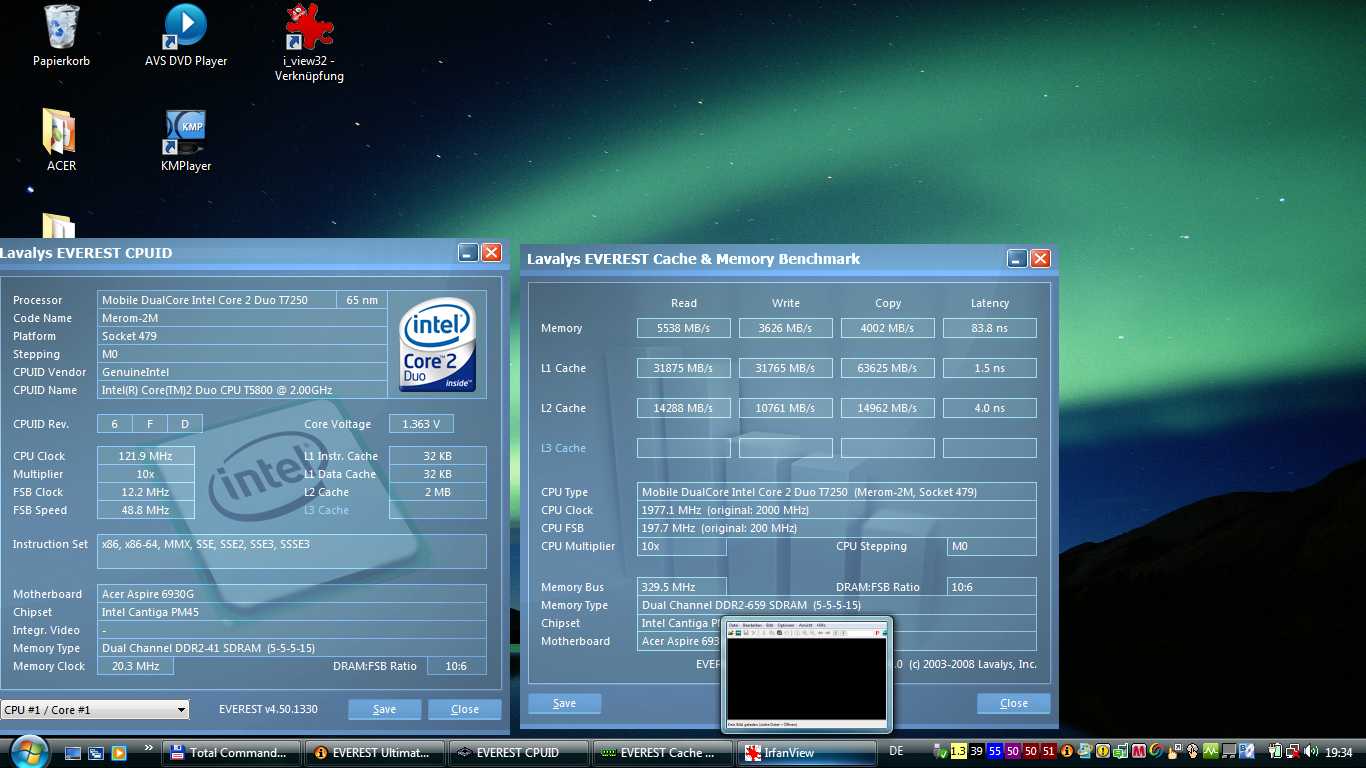1366x768 pixels.
Task: Expand the quick launch overflow chevron
Action: pyautogui.click(x=149, y=747)
